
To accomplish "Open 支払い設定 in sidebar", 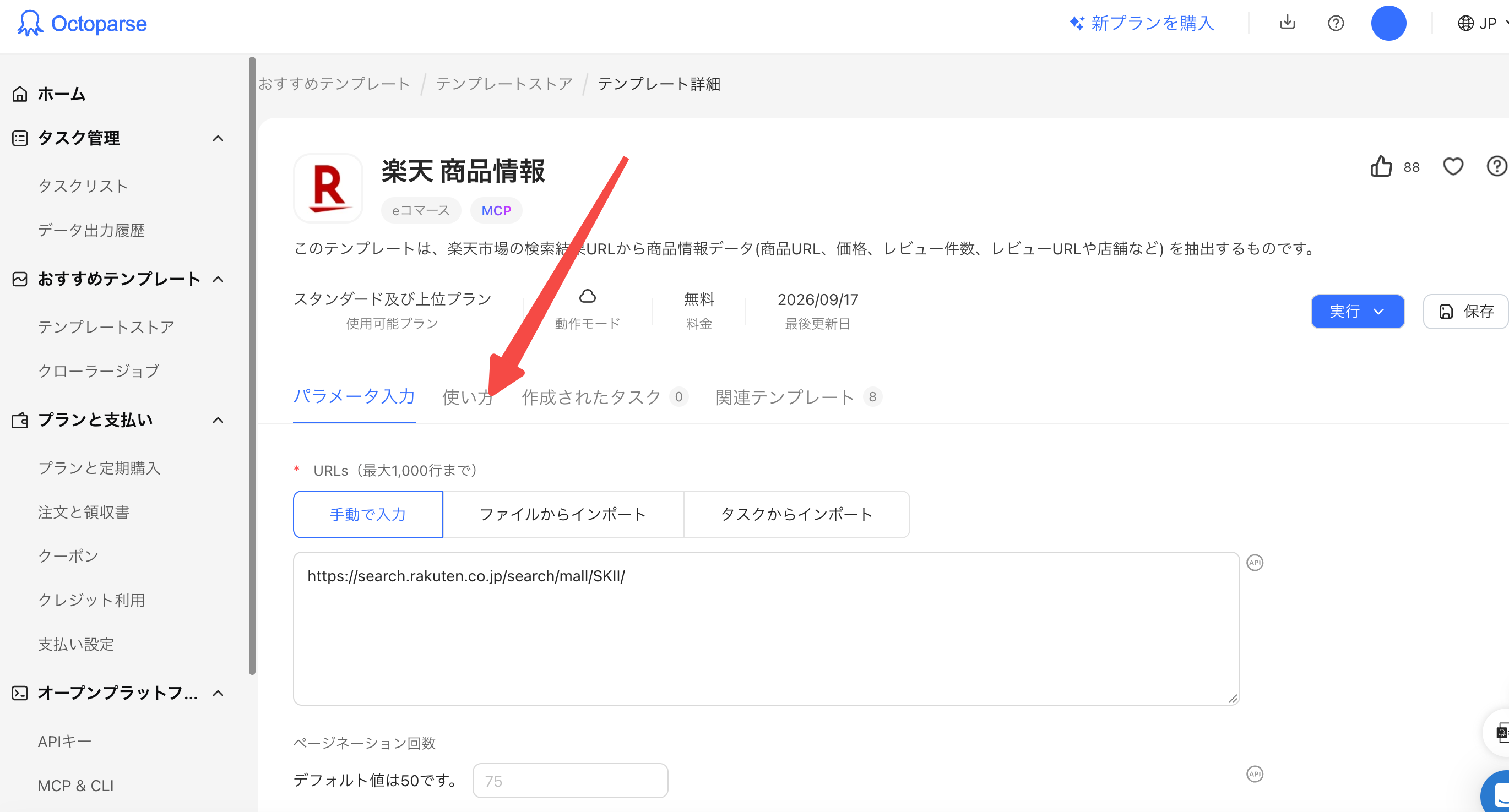I will coord(75,644).
